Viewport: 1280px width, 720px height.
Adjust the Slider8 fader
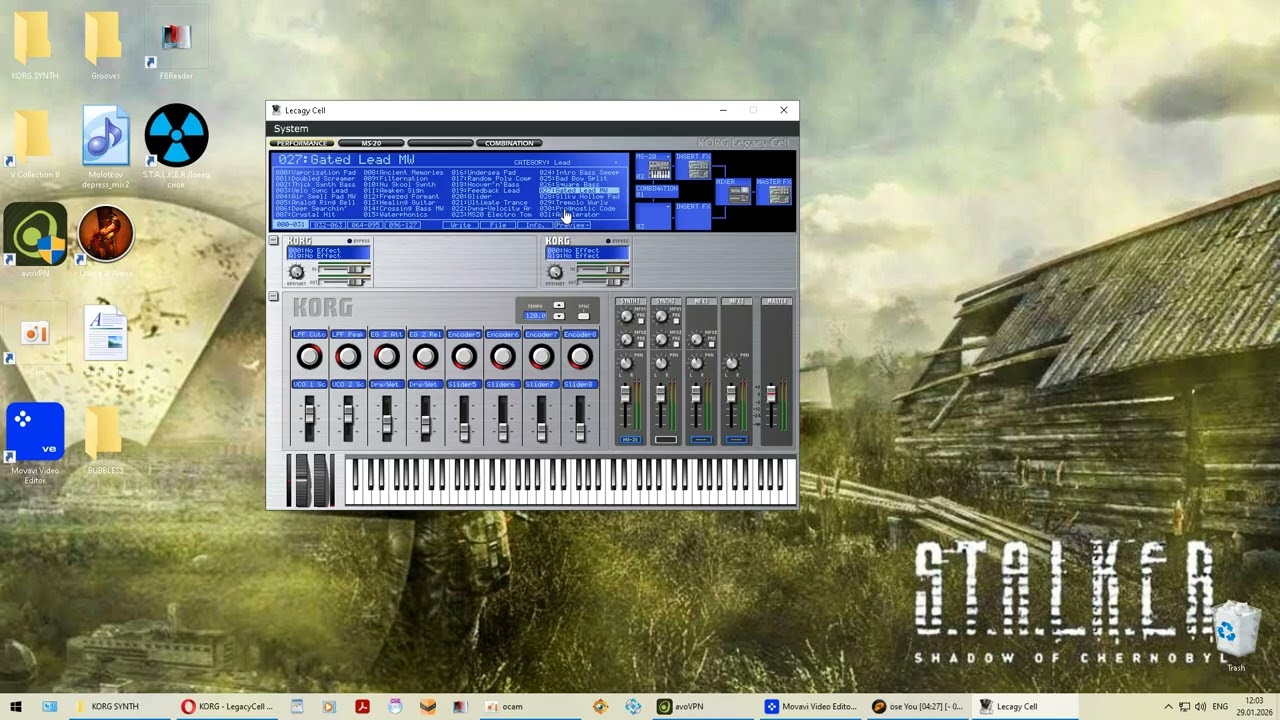580,431
